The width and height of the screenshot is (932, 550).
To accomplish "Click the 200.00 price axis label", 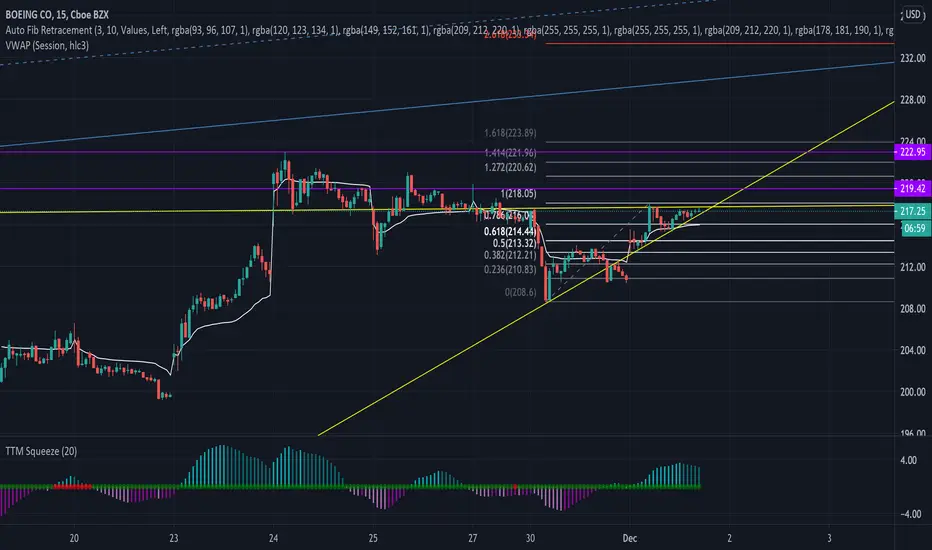I will [913, 392].
